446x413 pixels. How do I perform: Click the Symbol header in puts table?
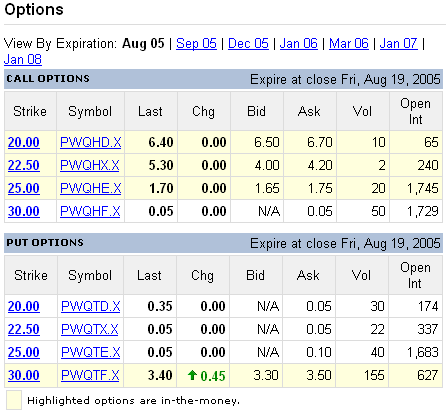[90, 275]
